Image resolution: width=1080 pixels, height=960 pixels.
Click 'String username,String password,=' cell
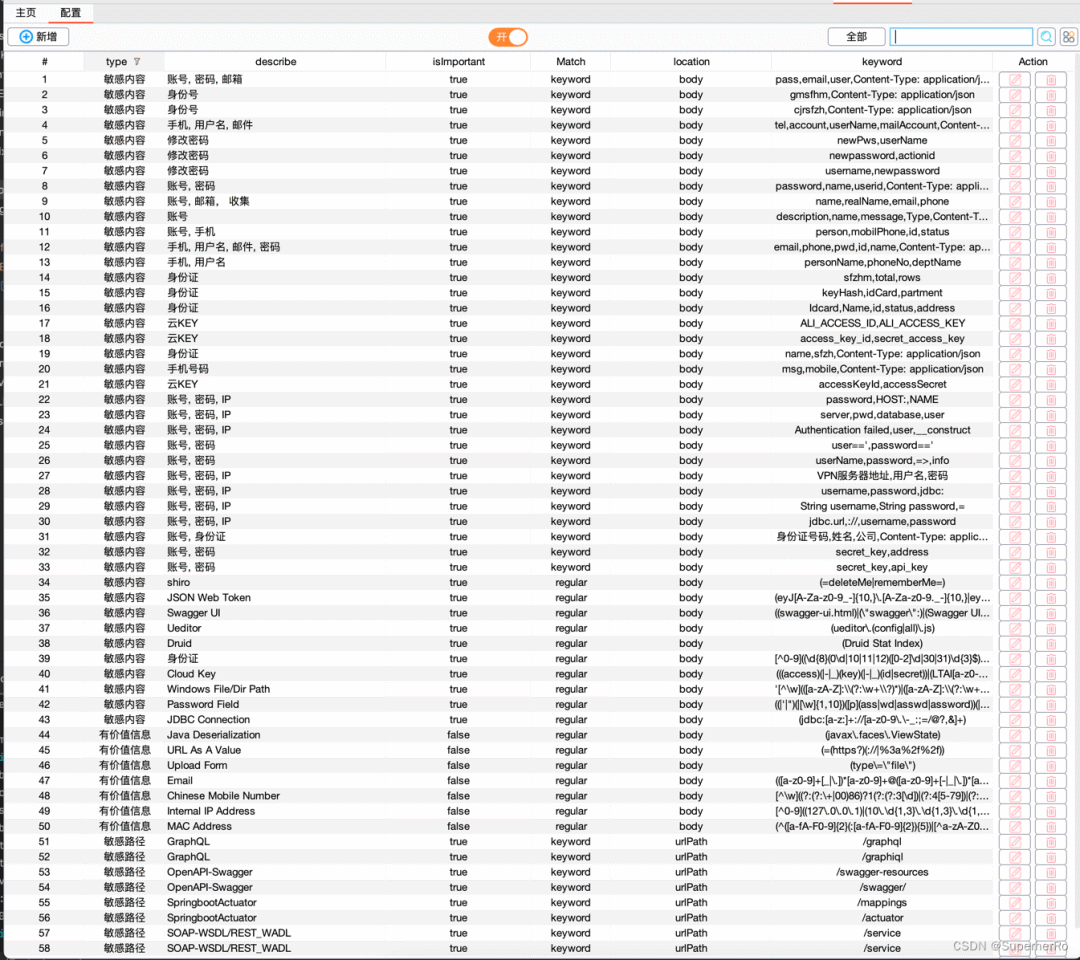pos(882,506)
